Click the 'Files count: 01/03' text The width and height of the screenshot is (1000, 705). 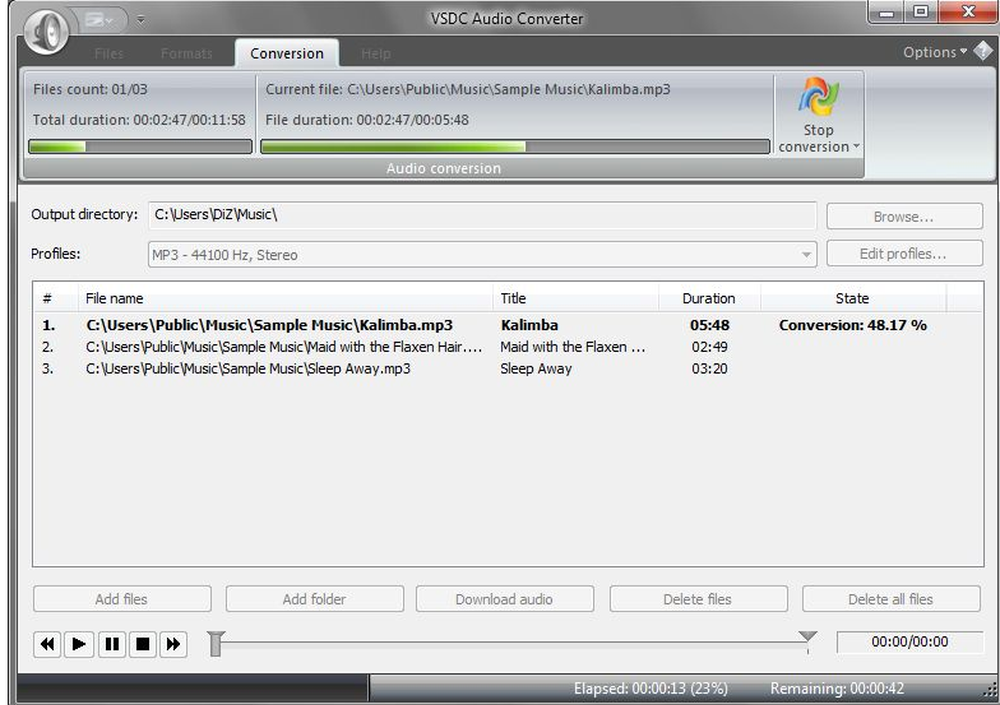click(x=90, y=89)
